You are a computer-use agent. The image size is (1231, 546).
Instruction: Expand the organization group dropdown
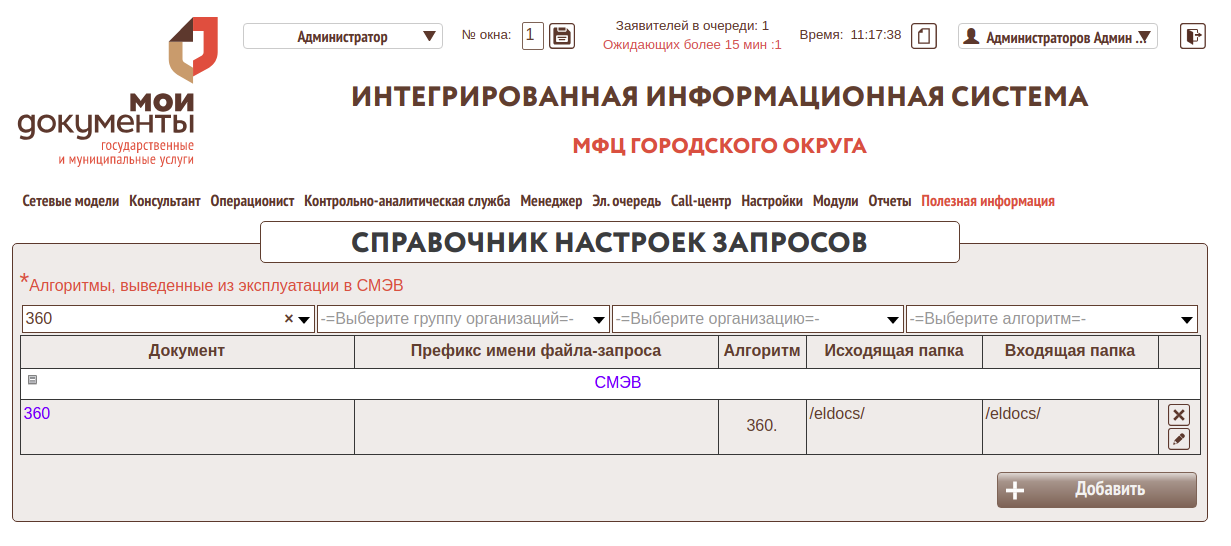click(x=463, y=319)
